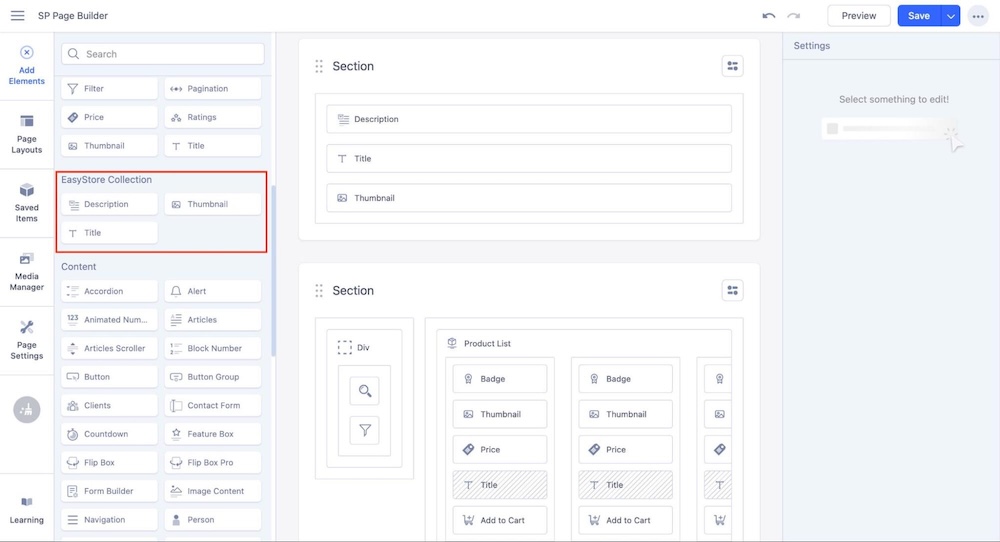Select Description addon in first Section

[529, 119]
